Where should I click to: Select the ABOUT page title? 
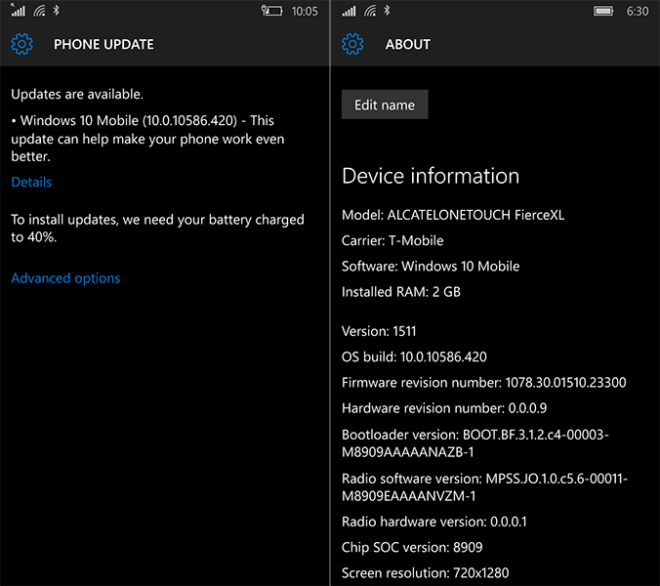coord(408,44)
